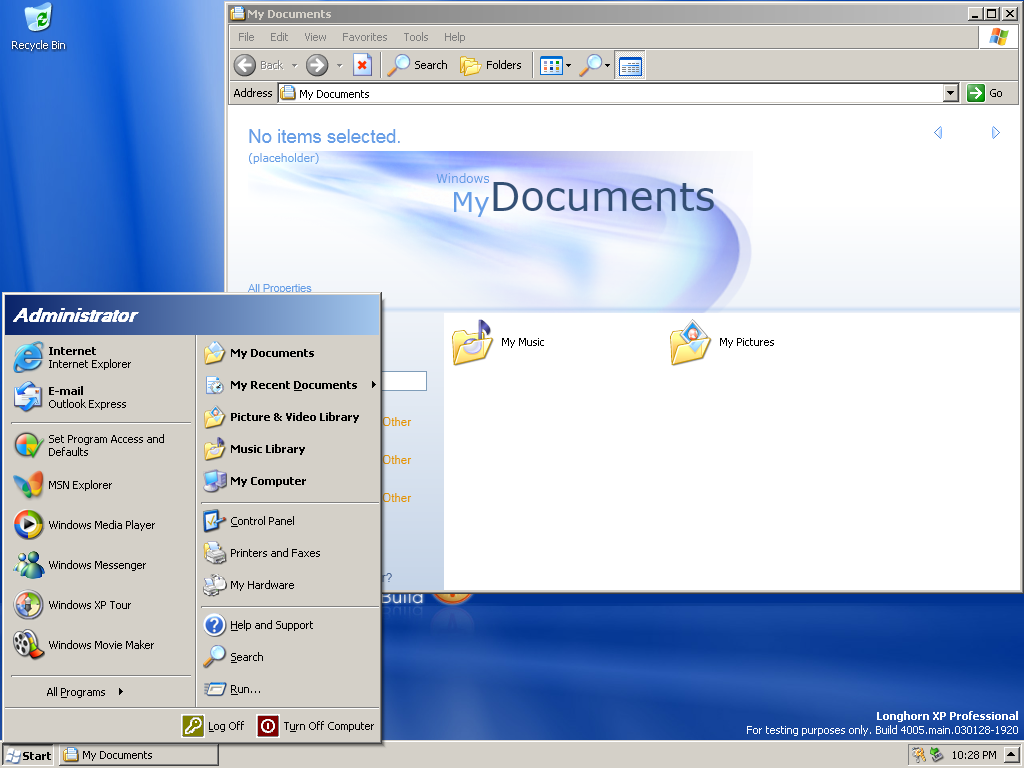The image size is (1024, 768).
Task: Launch Windows Movie Maker
Action: (100, 645)
